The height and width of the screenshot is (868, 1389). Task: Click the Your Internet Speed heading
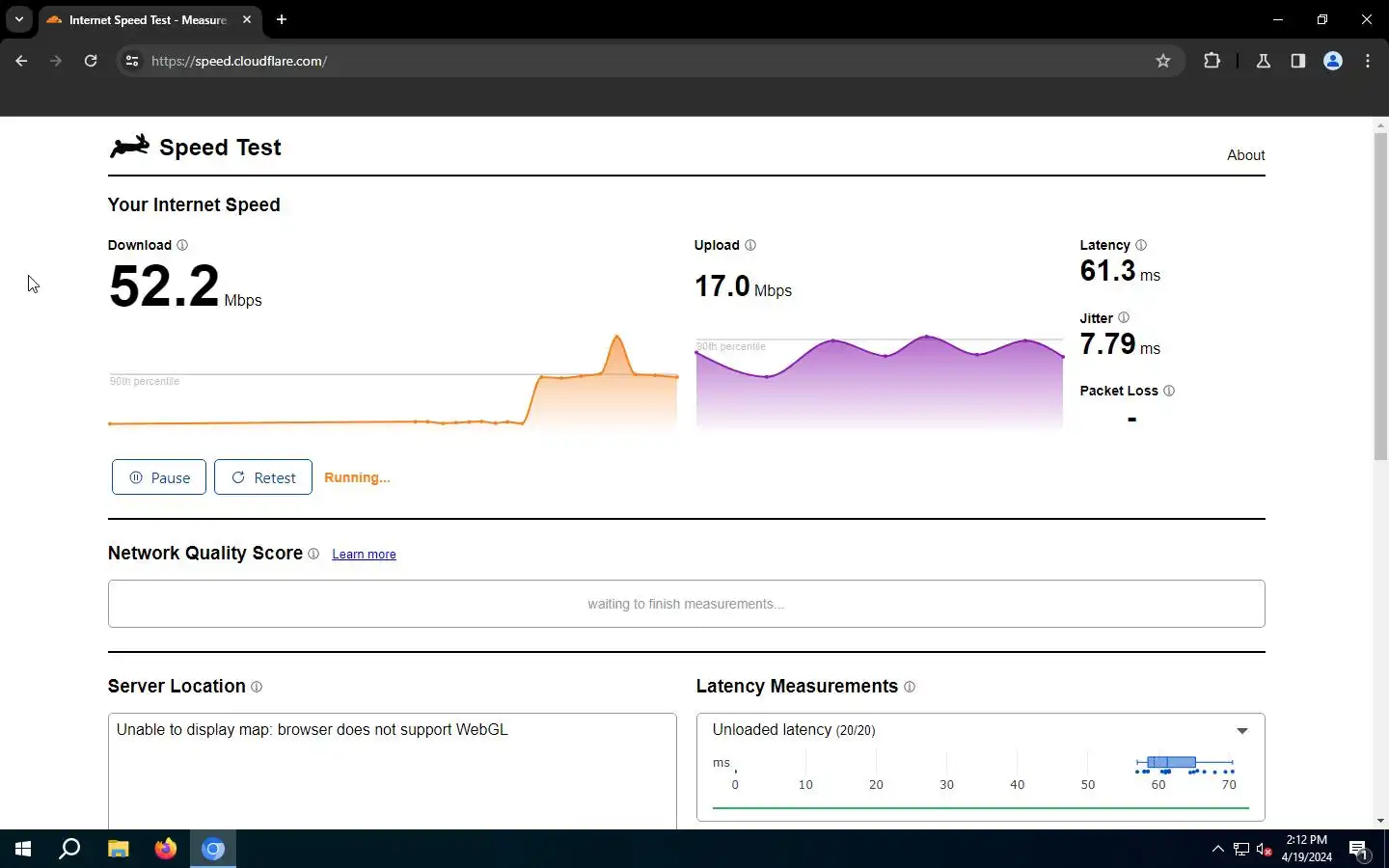point(194,204)
